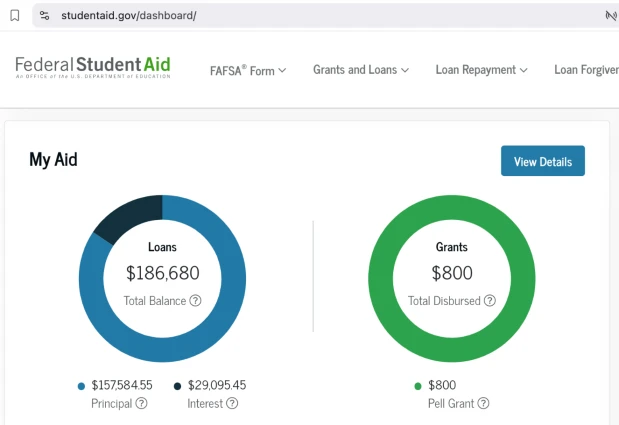Open help icon beside Principal label
619x425 pixels.
(x=141, y=403)
